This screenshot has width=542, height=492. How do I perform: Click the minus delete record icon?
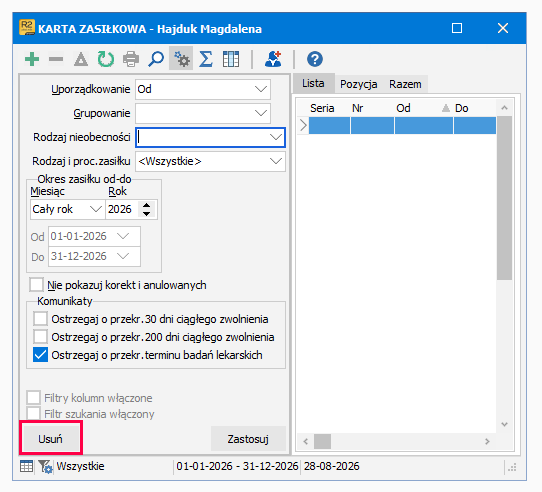coord(56,59)
